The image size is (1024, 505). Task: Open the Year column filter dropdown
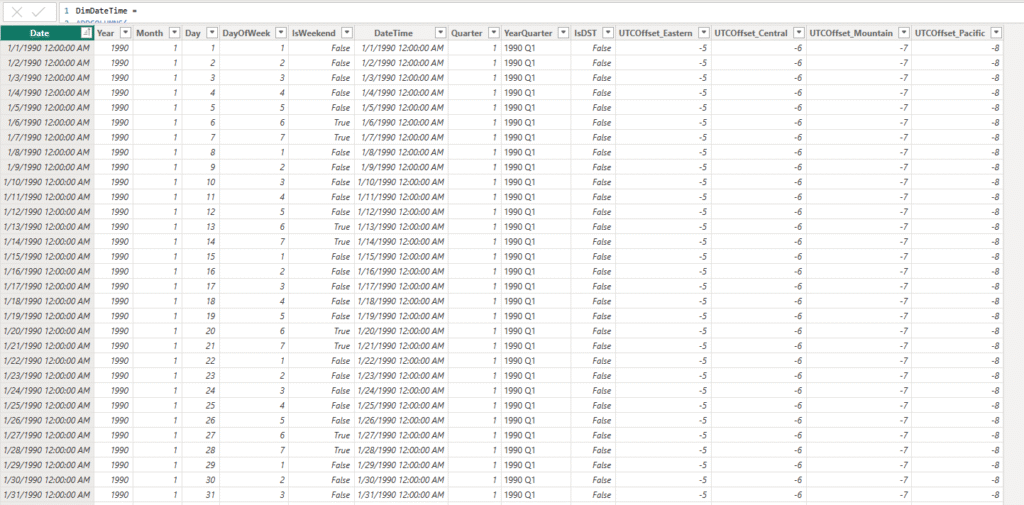click(x=125, y=33)
